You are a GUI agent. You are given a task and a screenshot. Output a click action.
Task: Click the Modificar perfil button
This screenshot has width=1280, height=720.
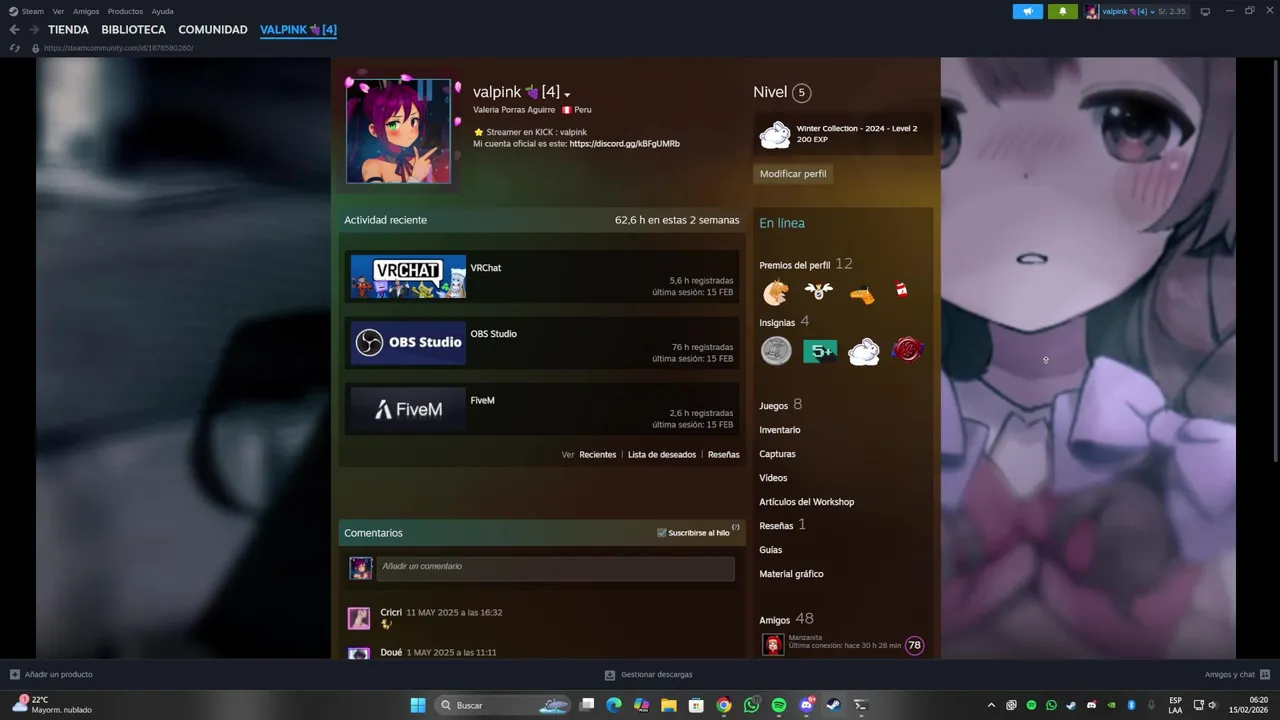[793, 174]
